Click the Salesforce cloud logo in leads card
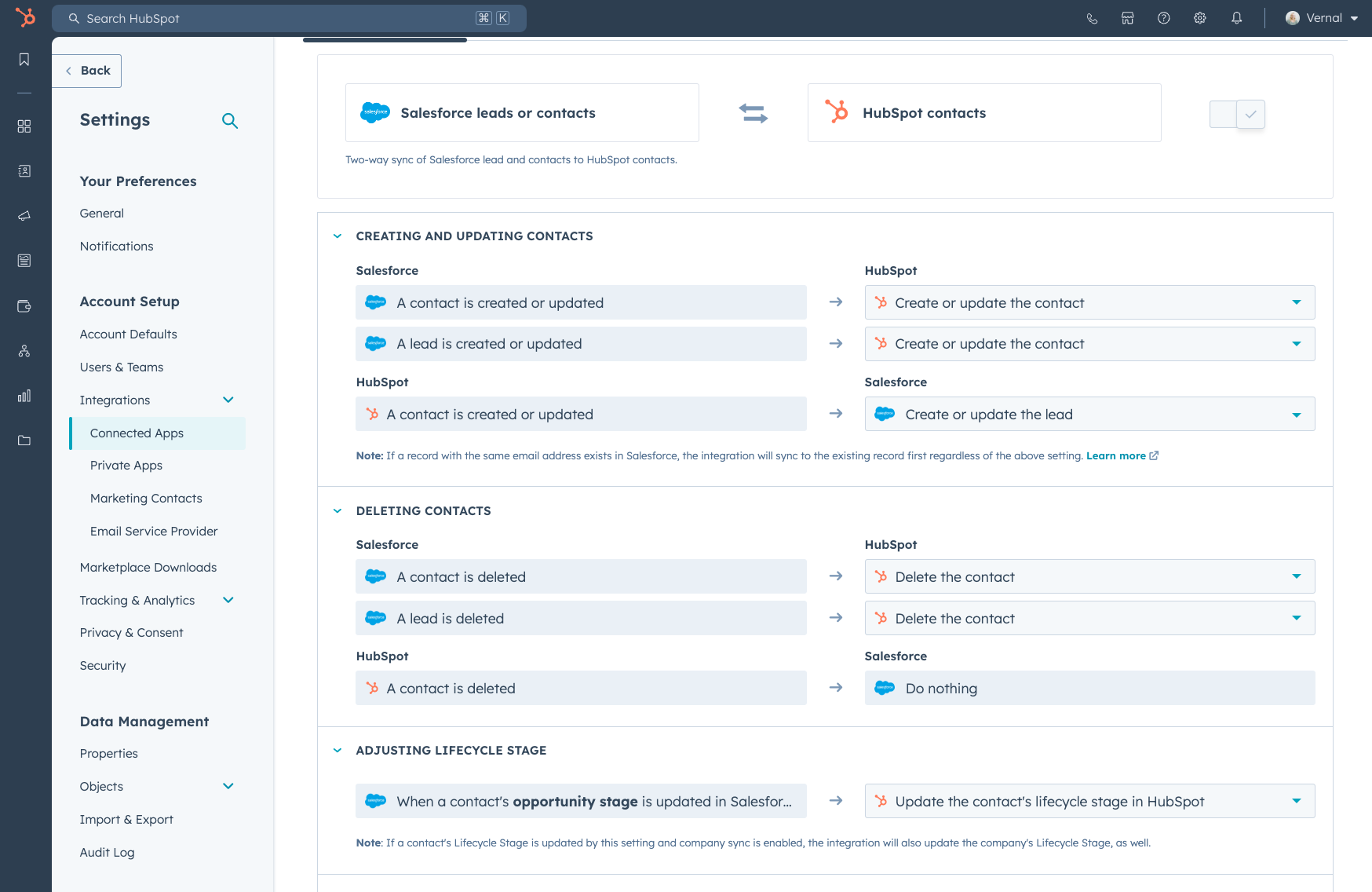Screen dimensions: 1372x892 tap(375, 112)
